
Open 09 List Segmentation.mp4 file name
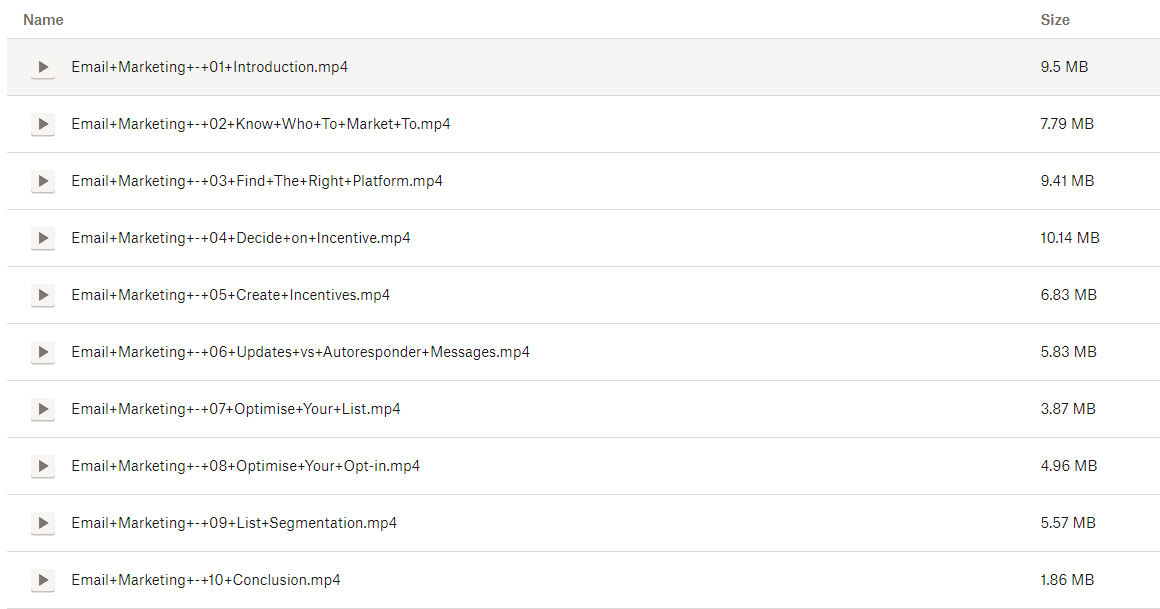[234, 523]
